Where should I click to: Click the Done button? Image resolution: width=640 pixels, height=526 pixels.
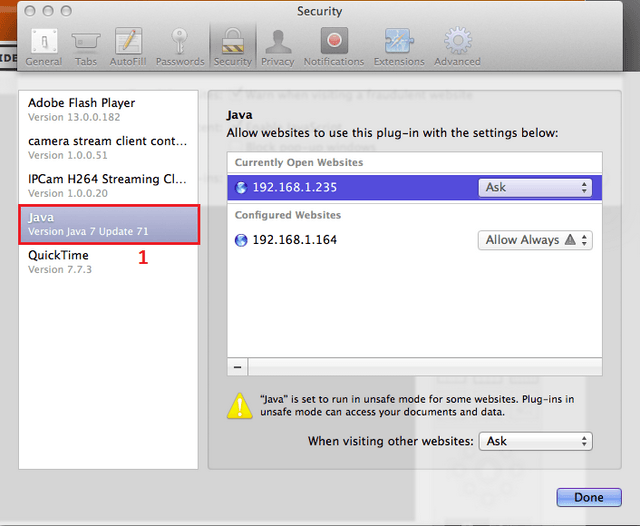pos(589,497)
